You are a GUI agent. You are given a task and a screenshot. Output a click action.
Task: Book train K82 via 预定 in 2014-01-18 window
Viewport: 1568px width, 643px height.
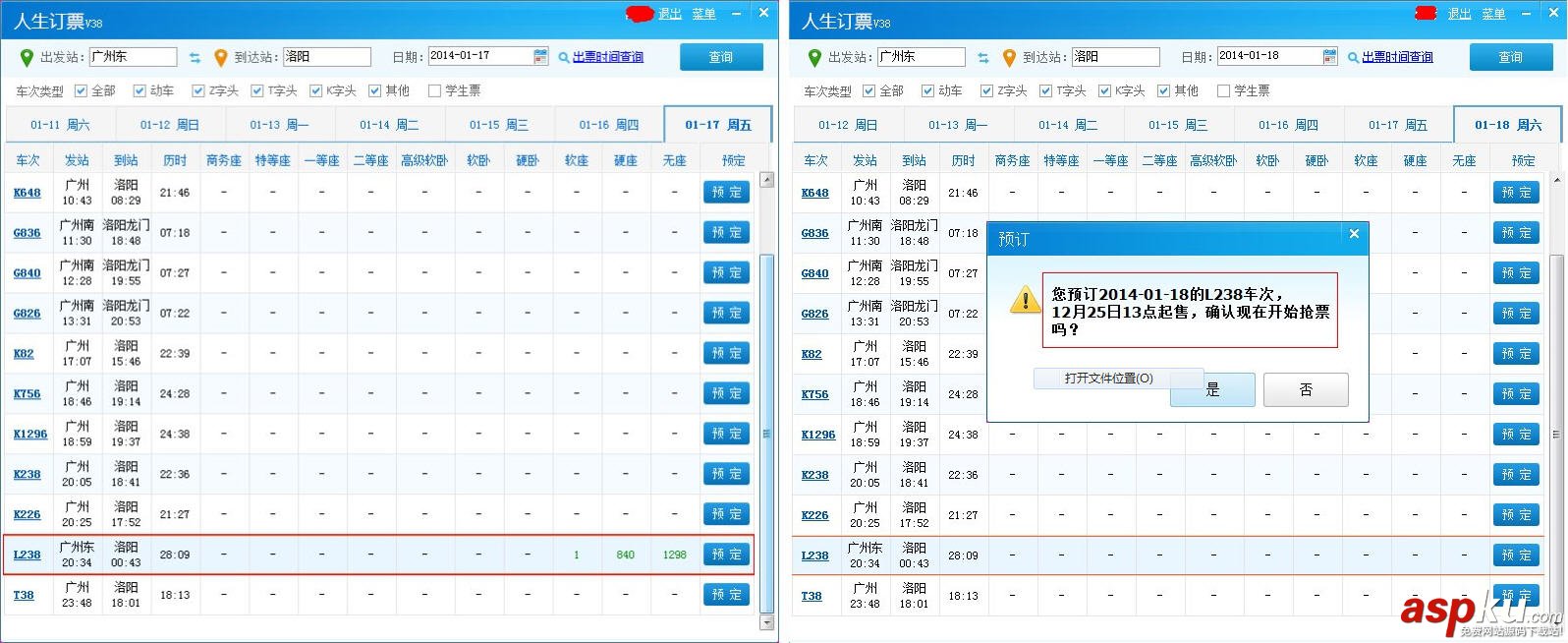click(x=1516, y=354)
